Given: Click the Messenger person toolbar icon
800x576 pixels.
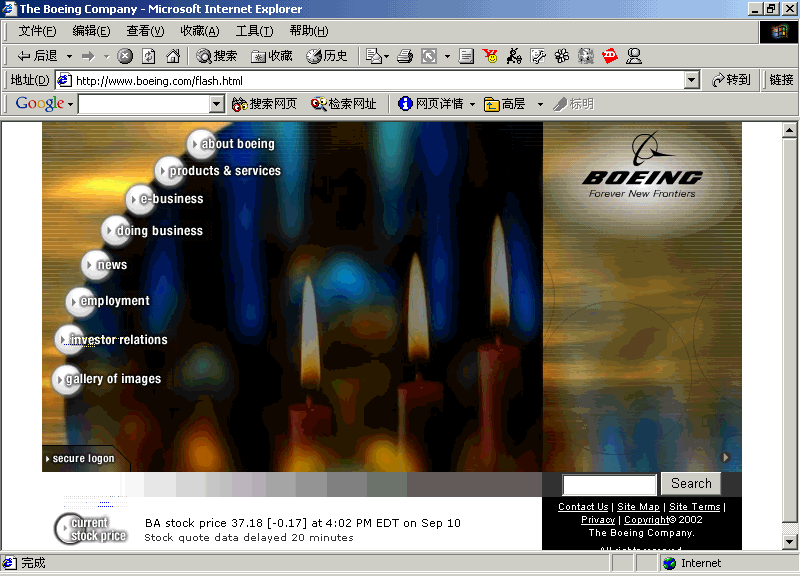Looking at the screenshot, I should 634,56.
